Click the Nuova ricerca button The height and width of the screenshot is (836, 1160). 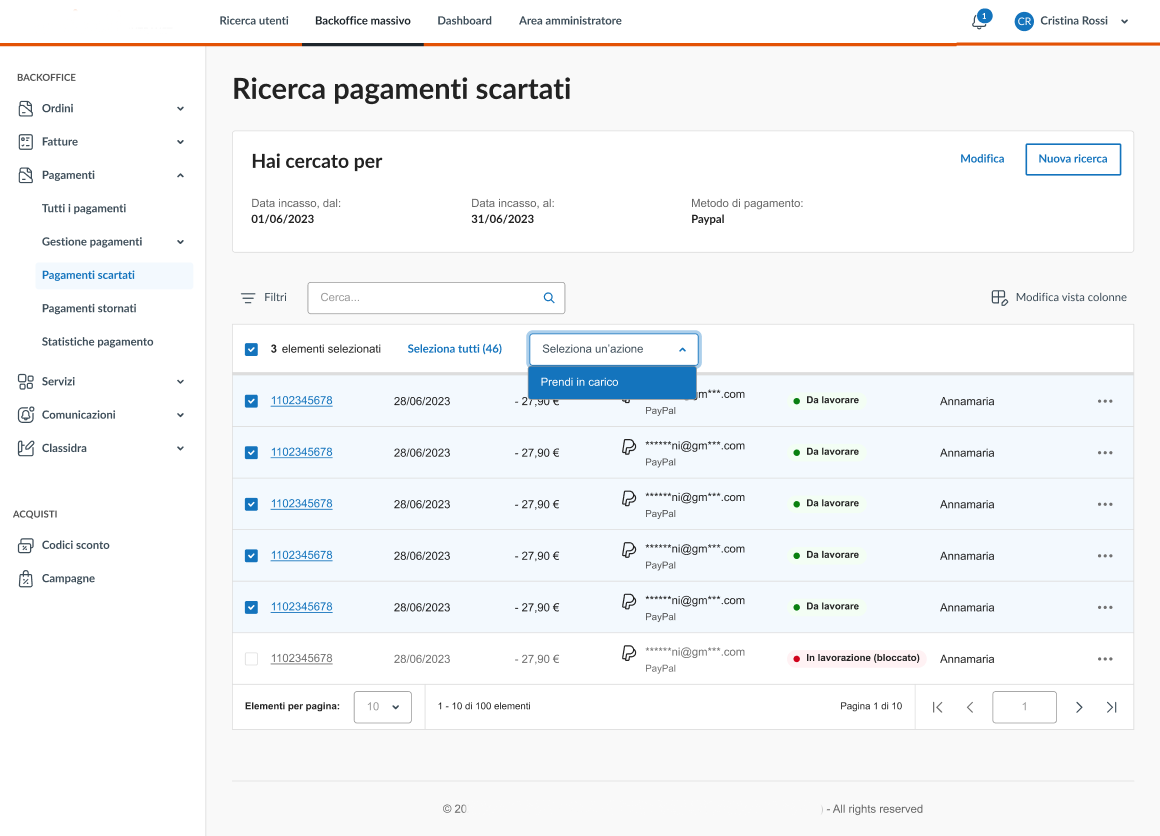click(x=1072, y=159)
